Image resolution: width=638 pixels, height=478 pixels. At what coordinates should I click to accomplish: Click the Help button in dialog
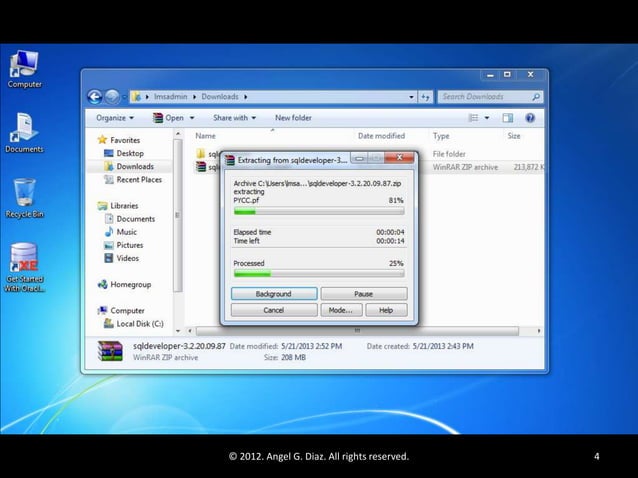(386, 310)
